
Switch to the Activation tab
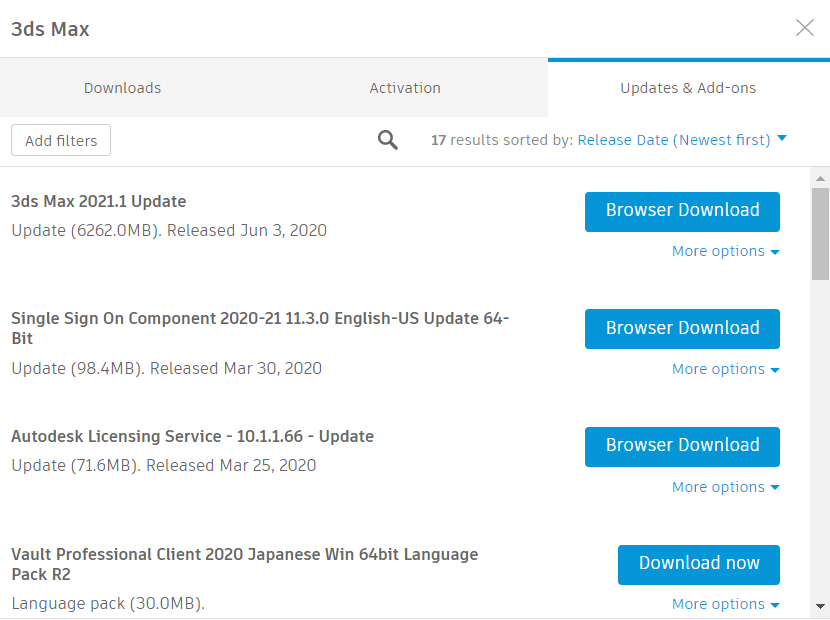tap(405, 88)
